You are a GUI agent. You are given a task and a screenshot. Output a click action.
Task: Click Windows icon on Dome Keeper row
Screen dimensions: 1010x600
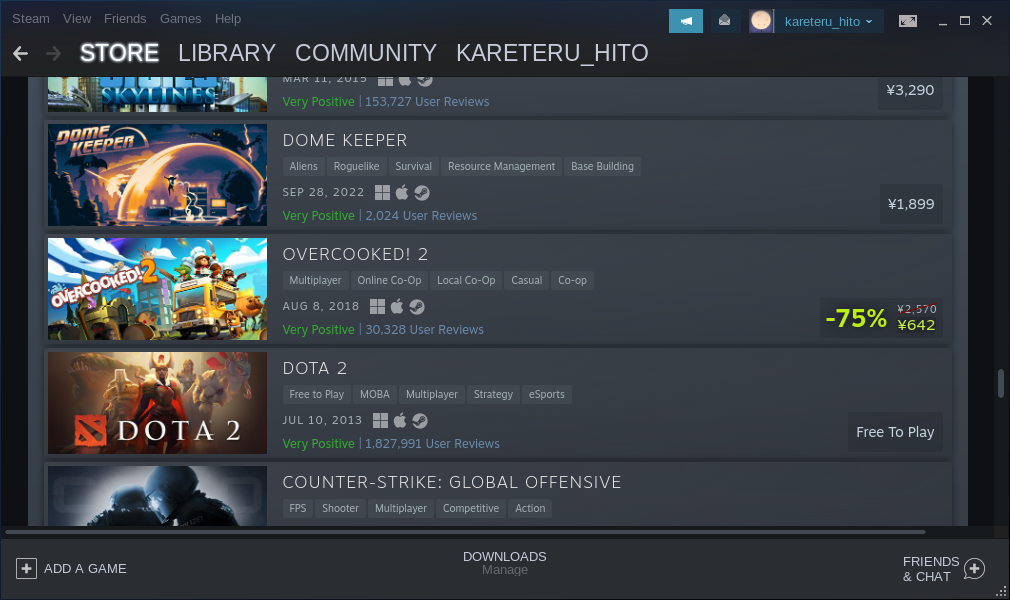pos(383,193)
